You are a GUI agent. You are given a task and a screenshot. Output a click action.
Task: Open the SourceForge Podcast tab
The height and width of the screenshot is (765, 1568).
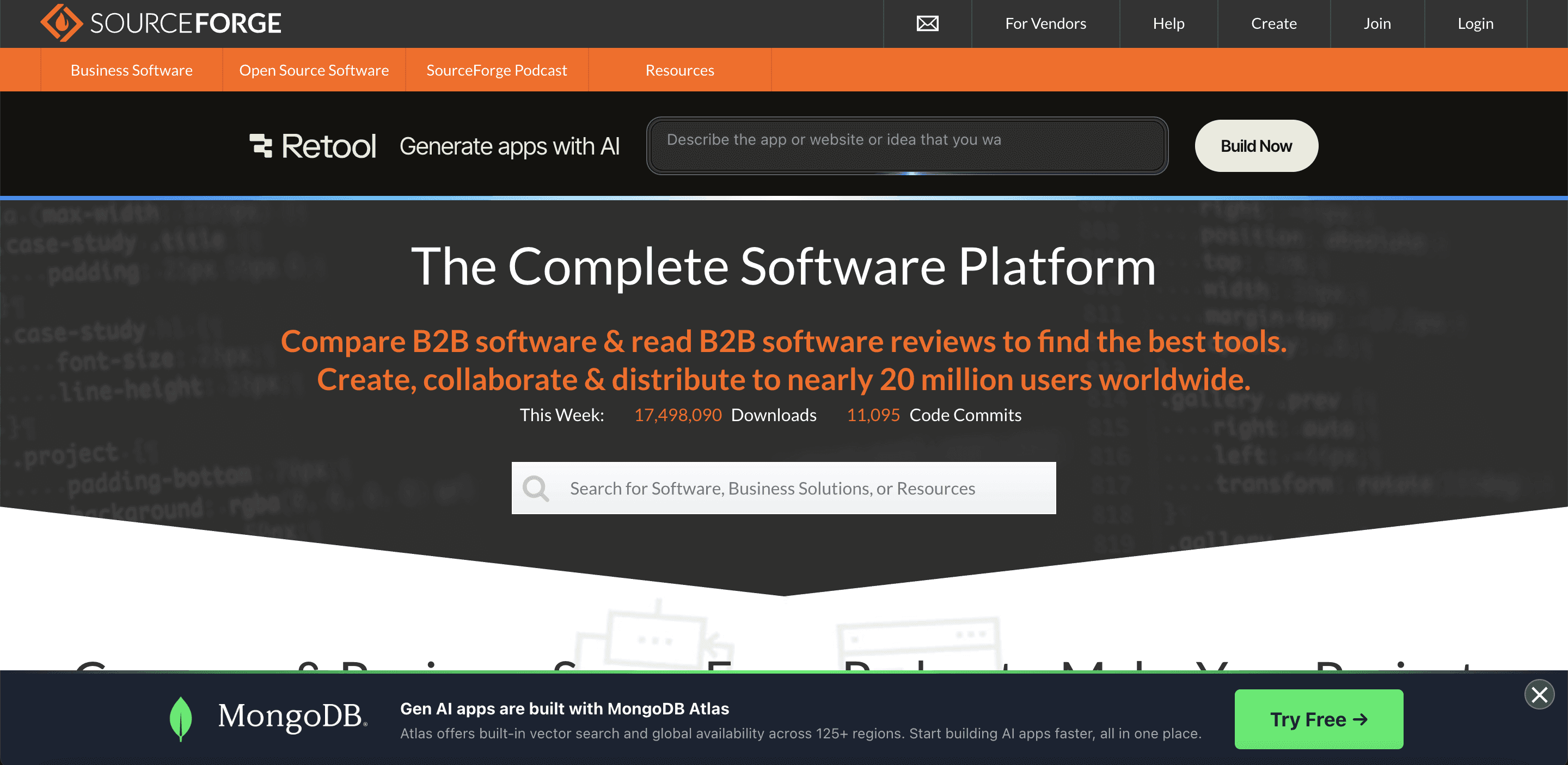496,71
